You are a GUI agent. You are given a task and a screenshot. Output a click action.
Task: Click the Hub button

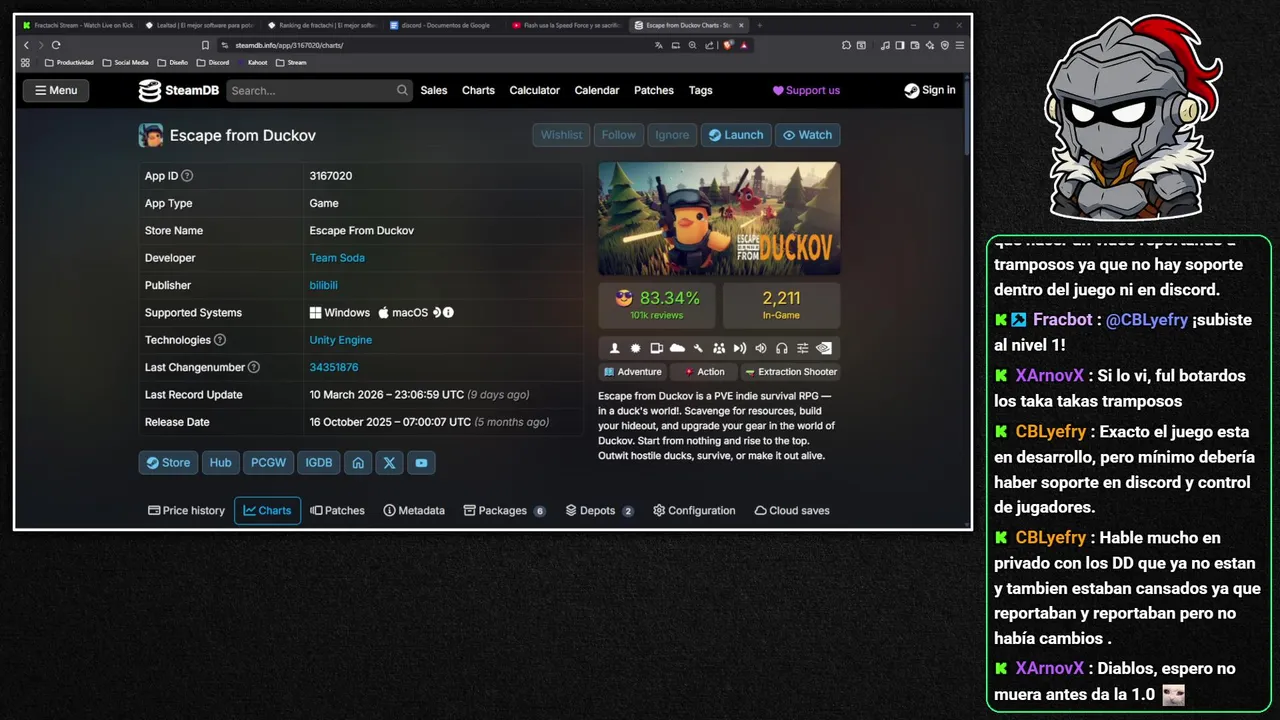coord(220,463)
